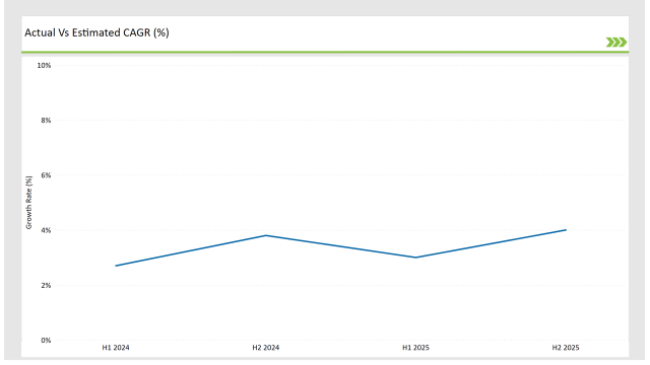Click the 0% y-axis label
Screen dimensions: 650x365
point(46,340)
